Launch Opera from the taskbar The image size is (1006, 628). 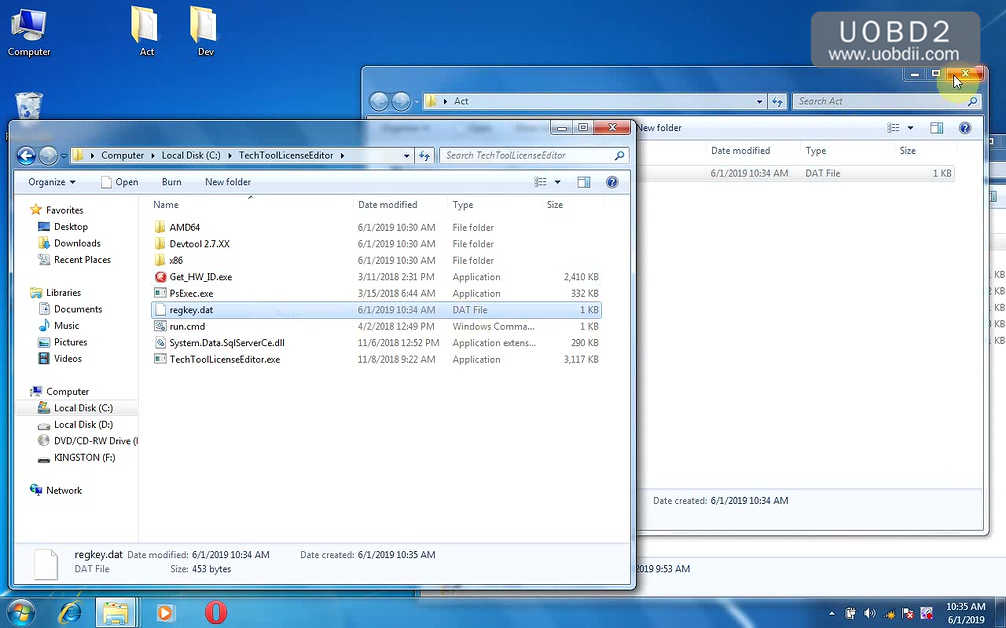[215, 611]
